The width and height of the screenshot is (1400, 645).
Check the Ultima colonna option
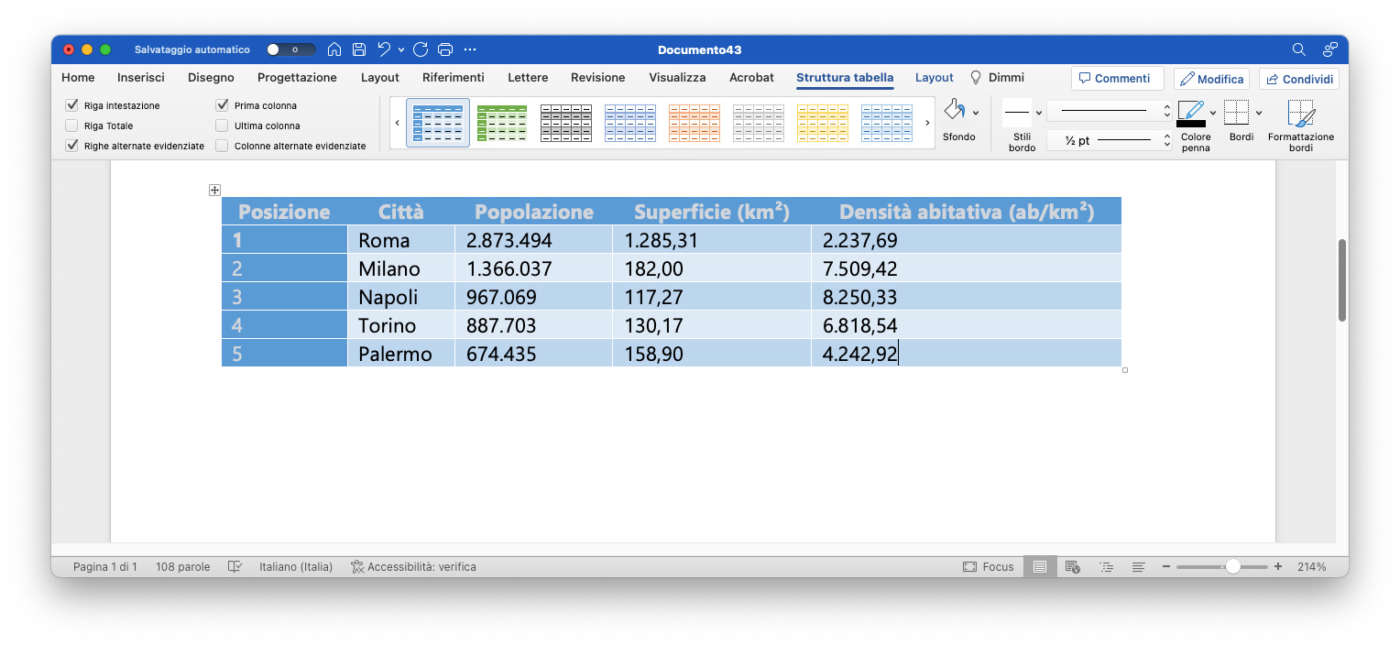222,126
